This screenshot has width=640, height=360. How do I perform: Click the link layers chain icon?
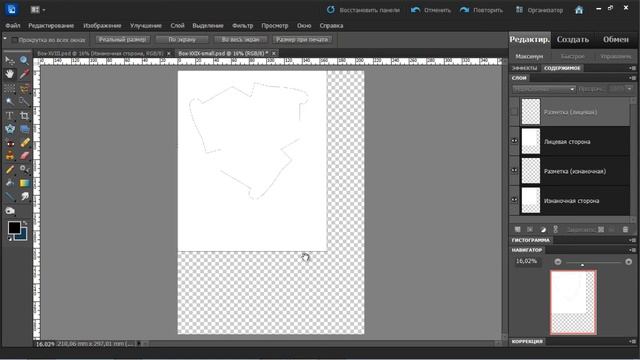pyautogui.click(x=556, y=230)
